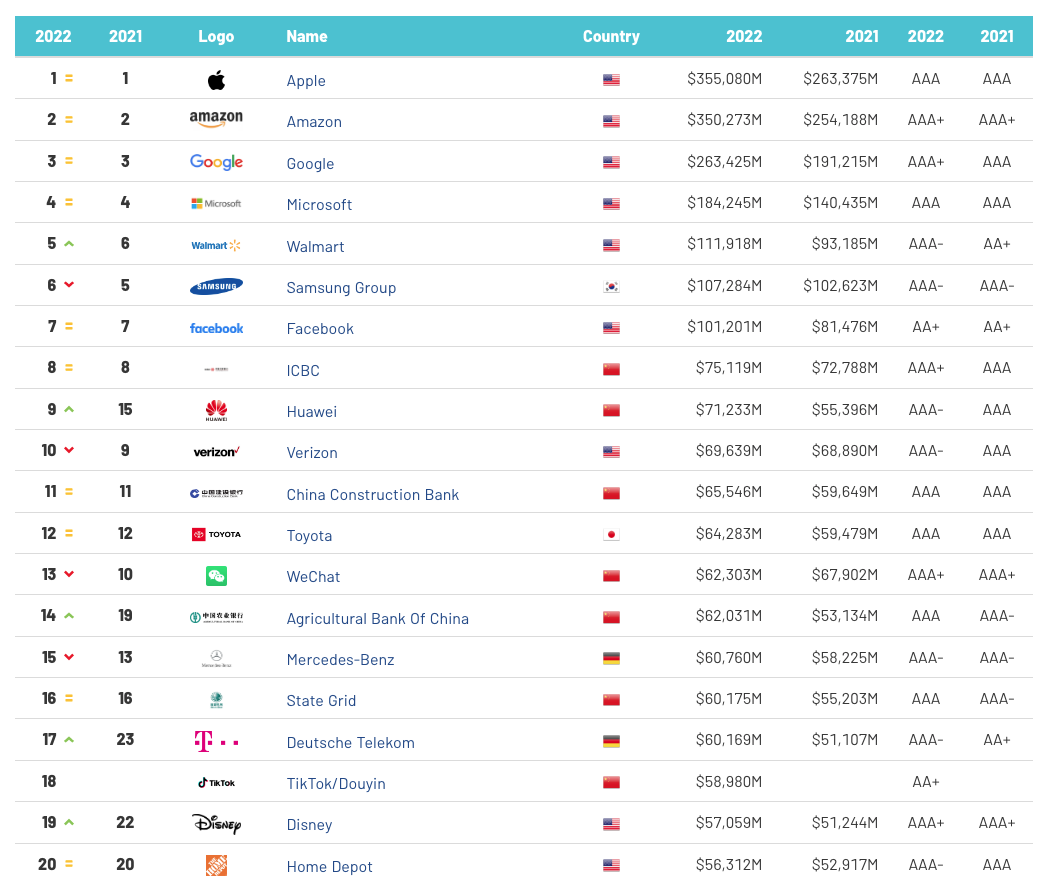Open the Samsung Group link
This screenshot has width=1048, height=883.
341,287
